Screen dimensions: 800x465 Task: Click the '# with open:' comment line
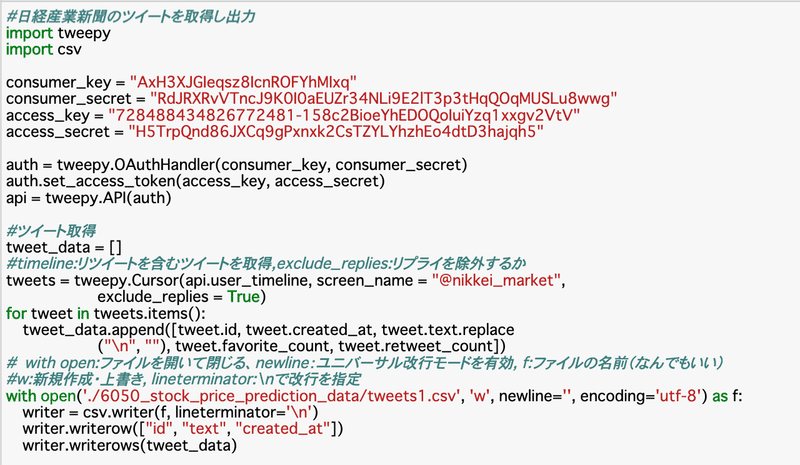coord(365,363)
